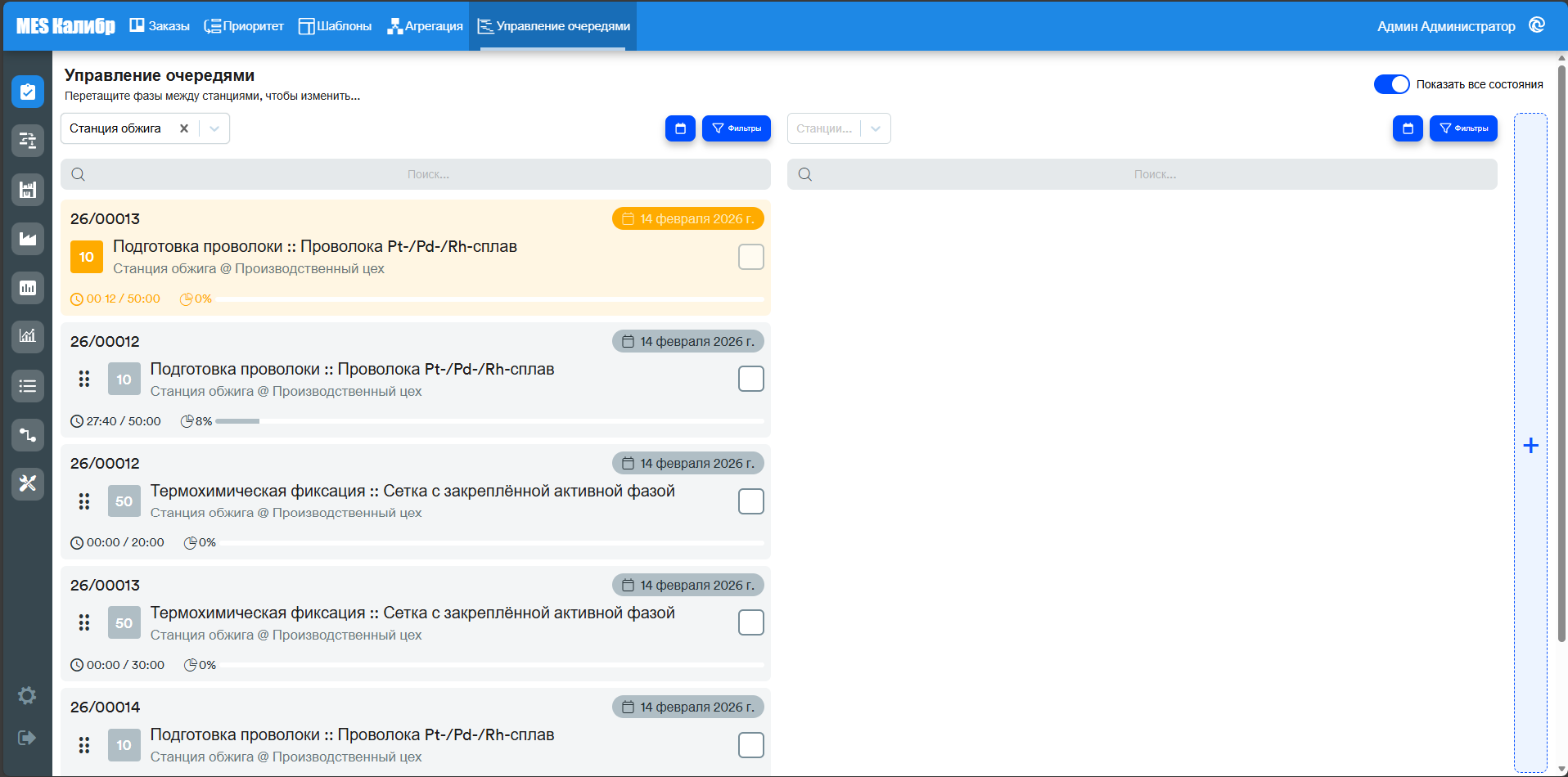Click the 0% progress bar of highlighted 26/00013
This screenshot has width=1568, height=777.
[489, 299]
